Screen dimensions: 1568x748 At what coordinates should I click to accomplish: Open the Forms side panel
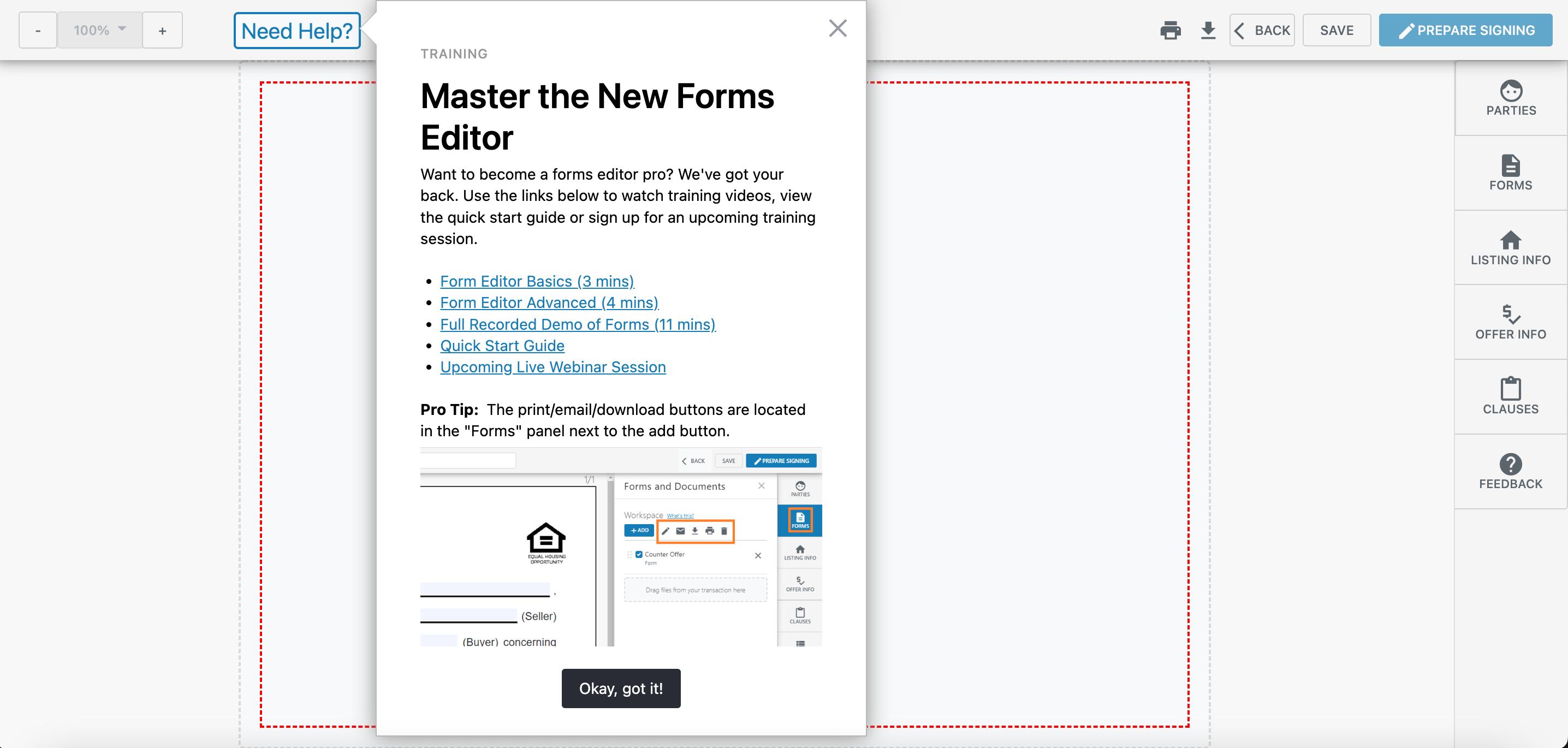coord(1510,173)
